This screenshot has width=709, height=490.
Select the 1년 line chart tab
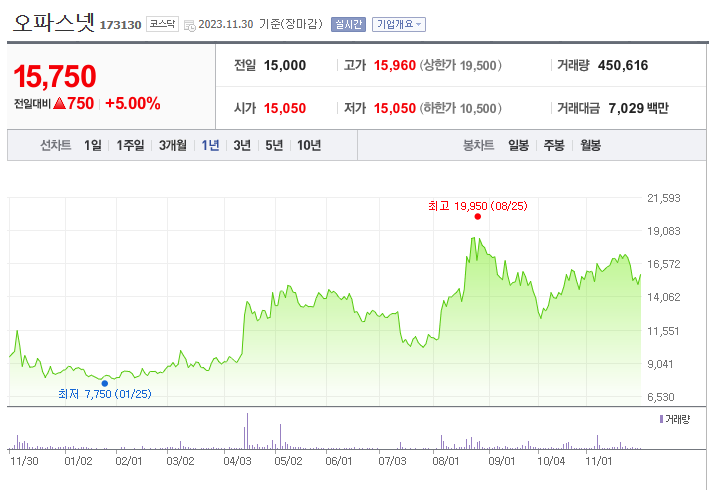(210, 145)
